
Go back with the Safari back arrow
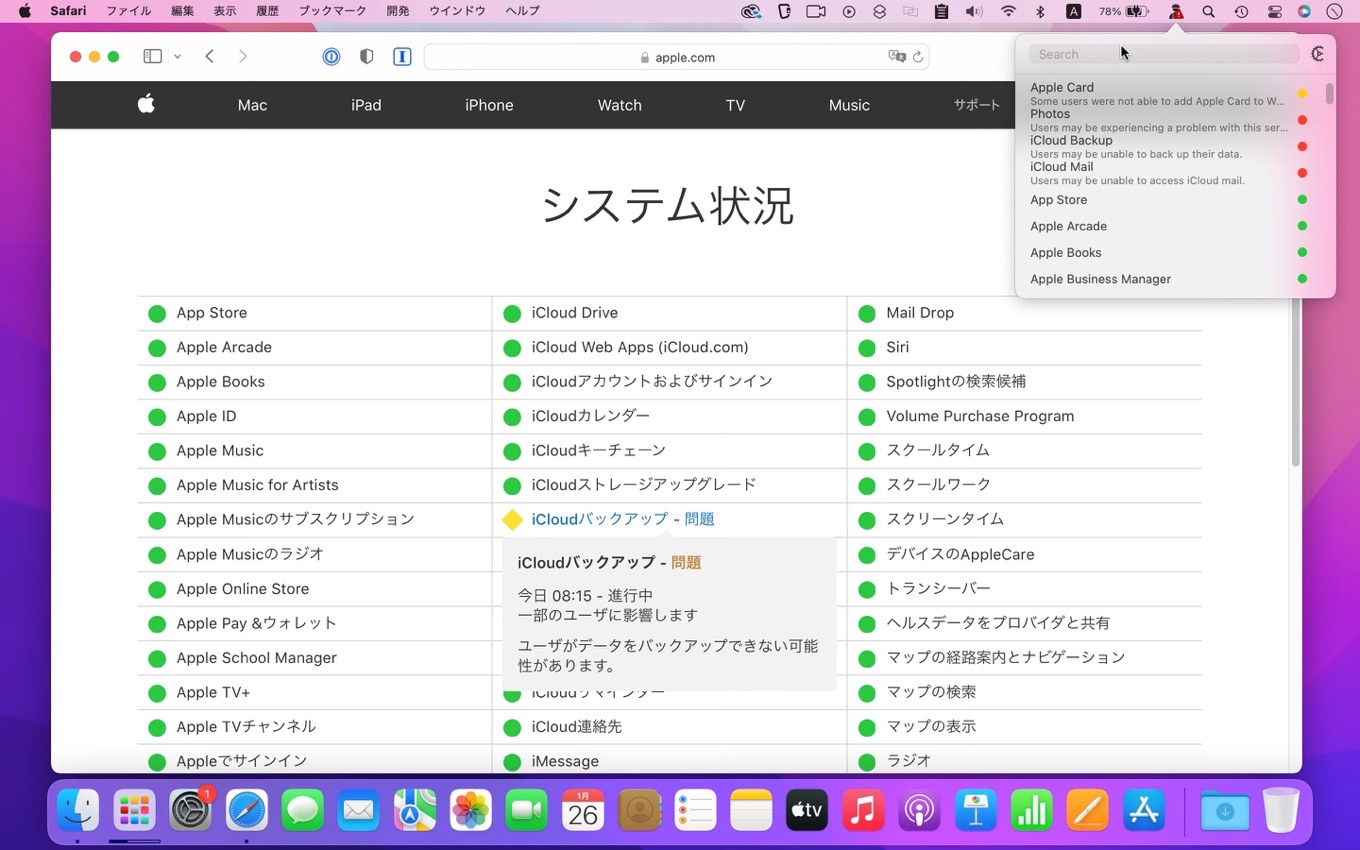pyautogui.click(x=209, y=57)
